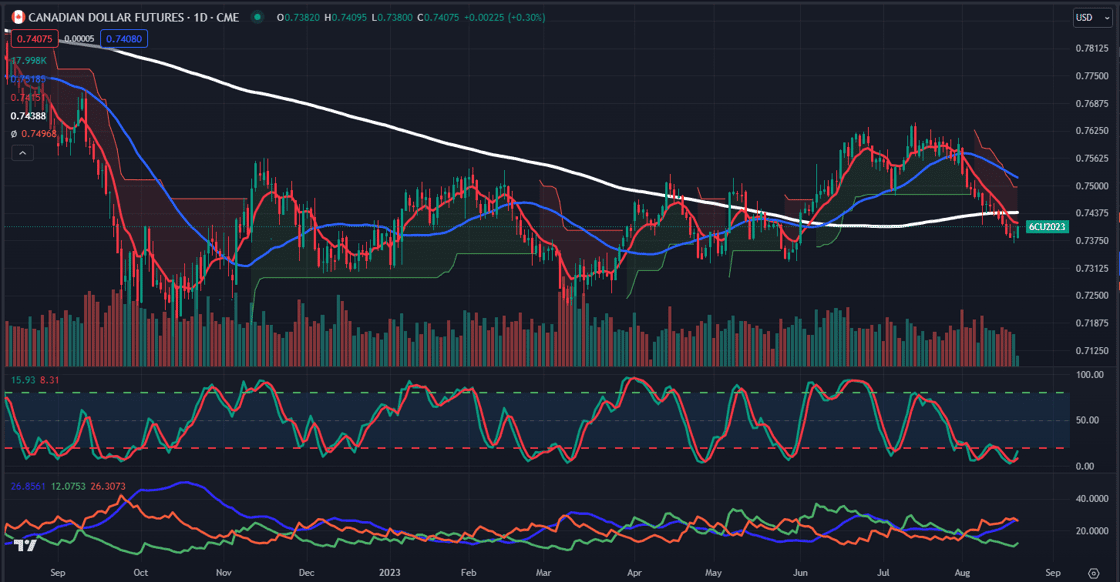This screenshot has height=582, width=1120.
Task: Open chart settings gear icon
Action: [1094, 573]
